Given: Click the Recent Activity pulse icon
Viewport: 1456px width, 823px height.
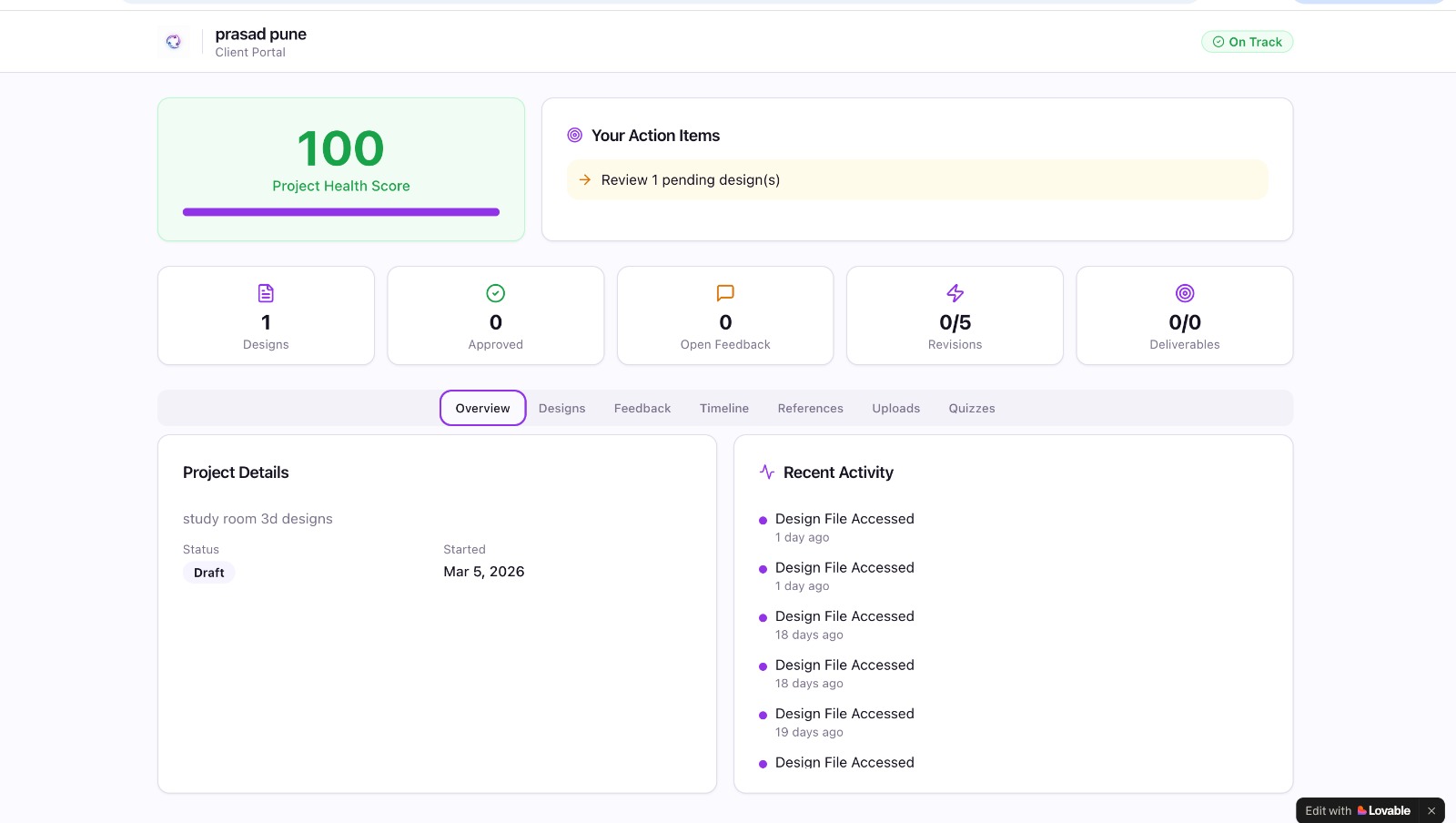Looking at the screenshot, I should [766, 472].
